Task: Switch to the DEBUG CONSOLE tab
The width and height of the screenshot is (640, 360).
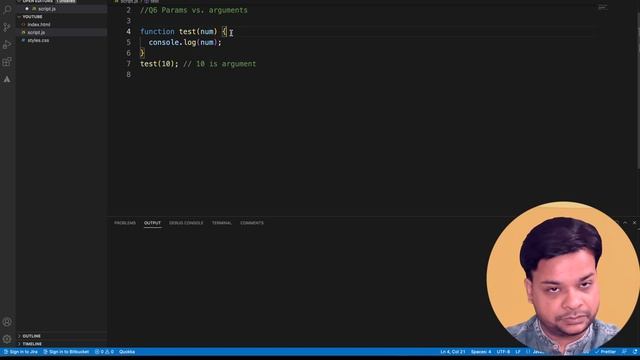Action: [x=186, y=223]
